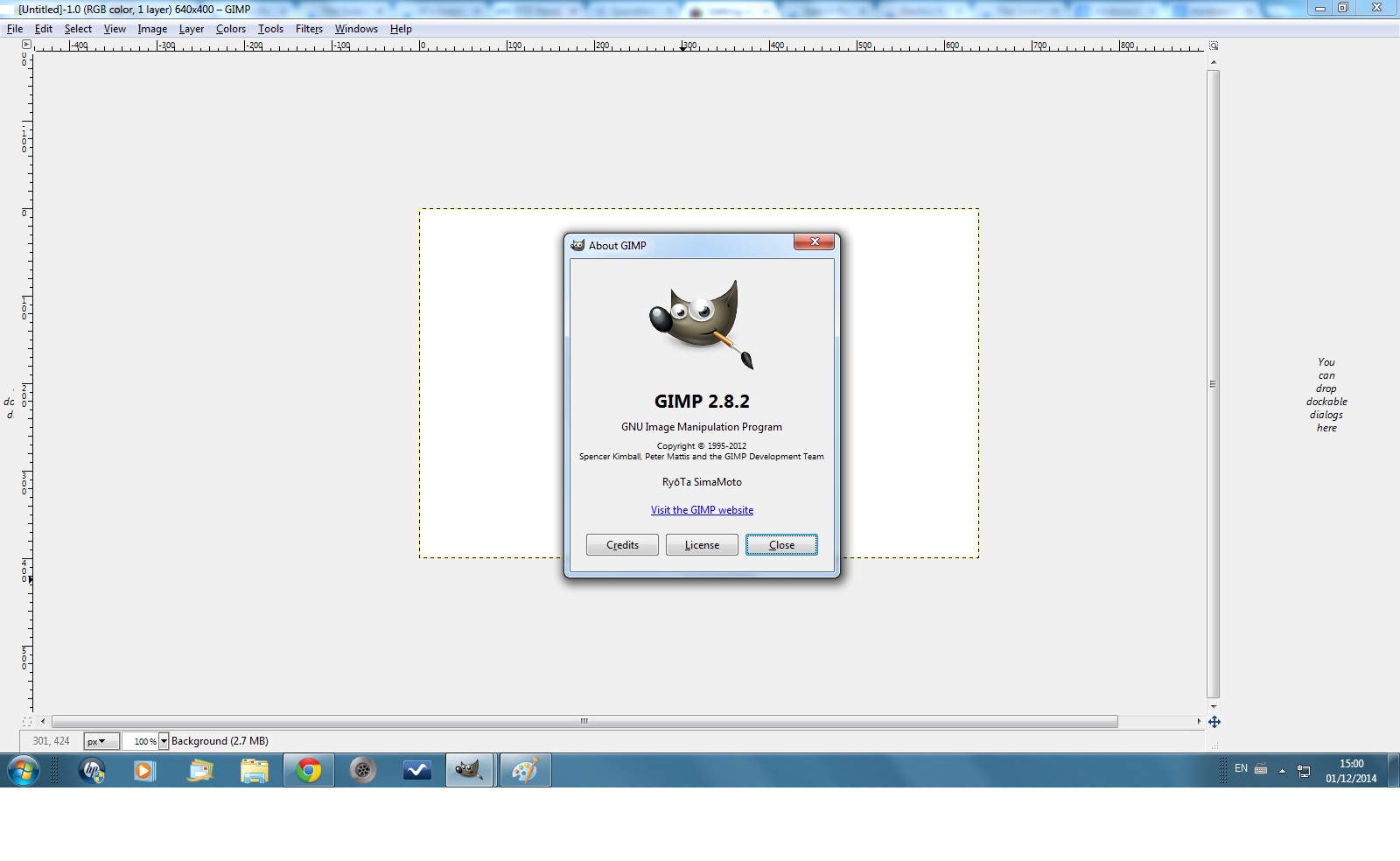The image size is (1400, 861).
Task: Toggle zoom-on-window-resize icon above the vertical scrollbar
Action: [x=1214, y=45]
